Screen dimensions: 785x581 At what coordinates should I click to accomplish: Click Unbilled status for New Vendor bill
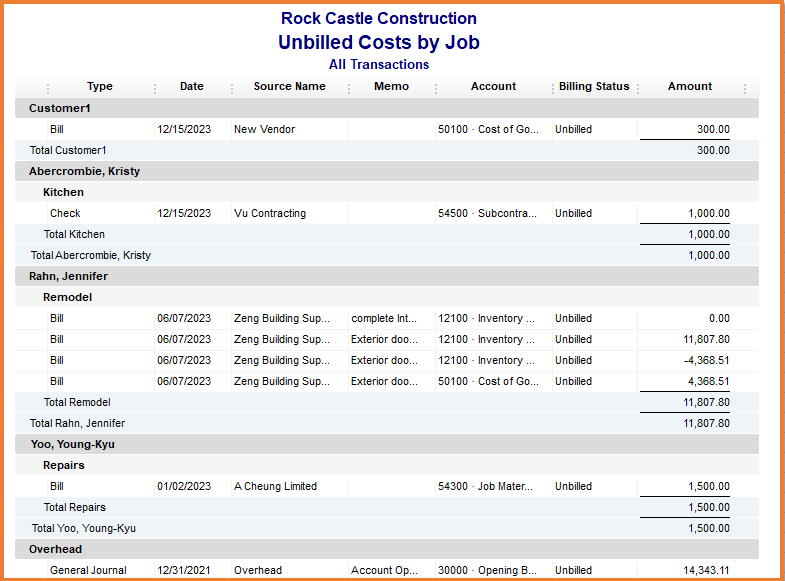pyautogui.click(x=573, y=129)
